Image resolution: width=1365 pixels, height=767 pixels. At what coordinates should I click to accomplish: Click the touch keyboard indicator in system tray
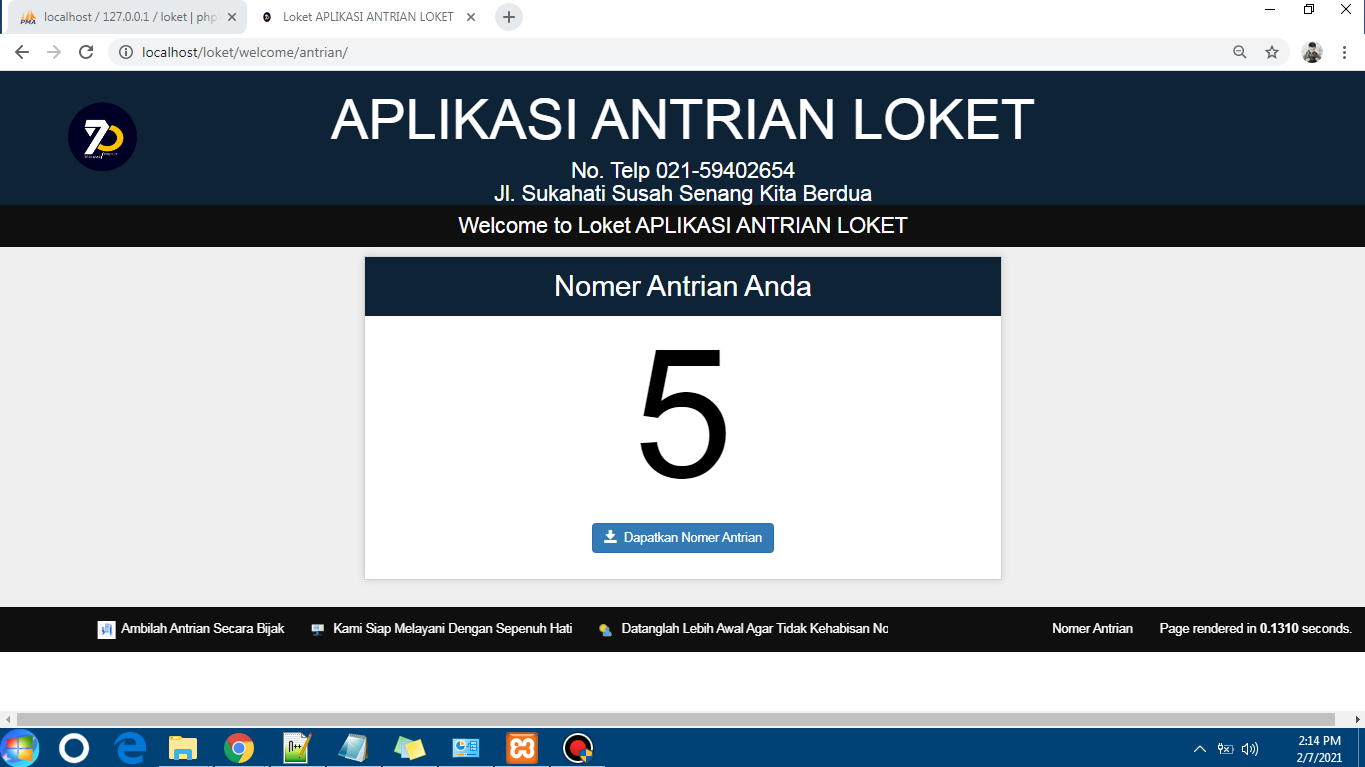point(1225,747)
